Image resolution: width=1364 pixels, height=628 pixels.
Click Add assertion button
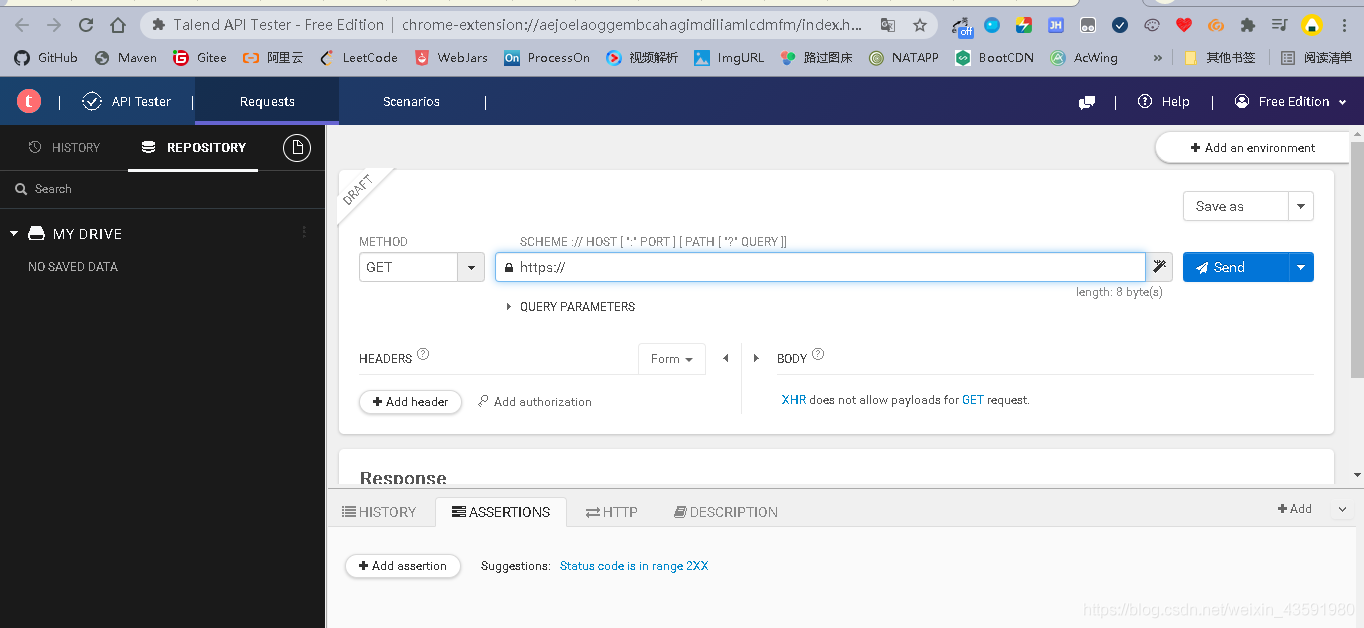pos(403,566)
